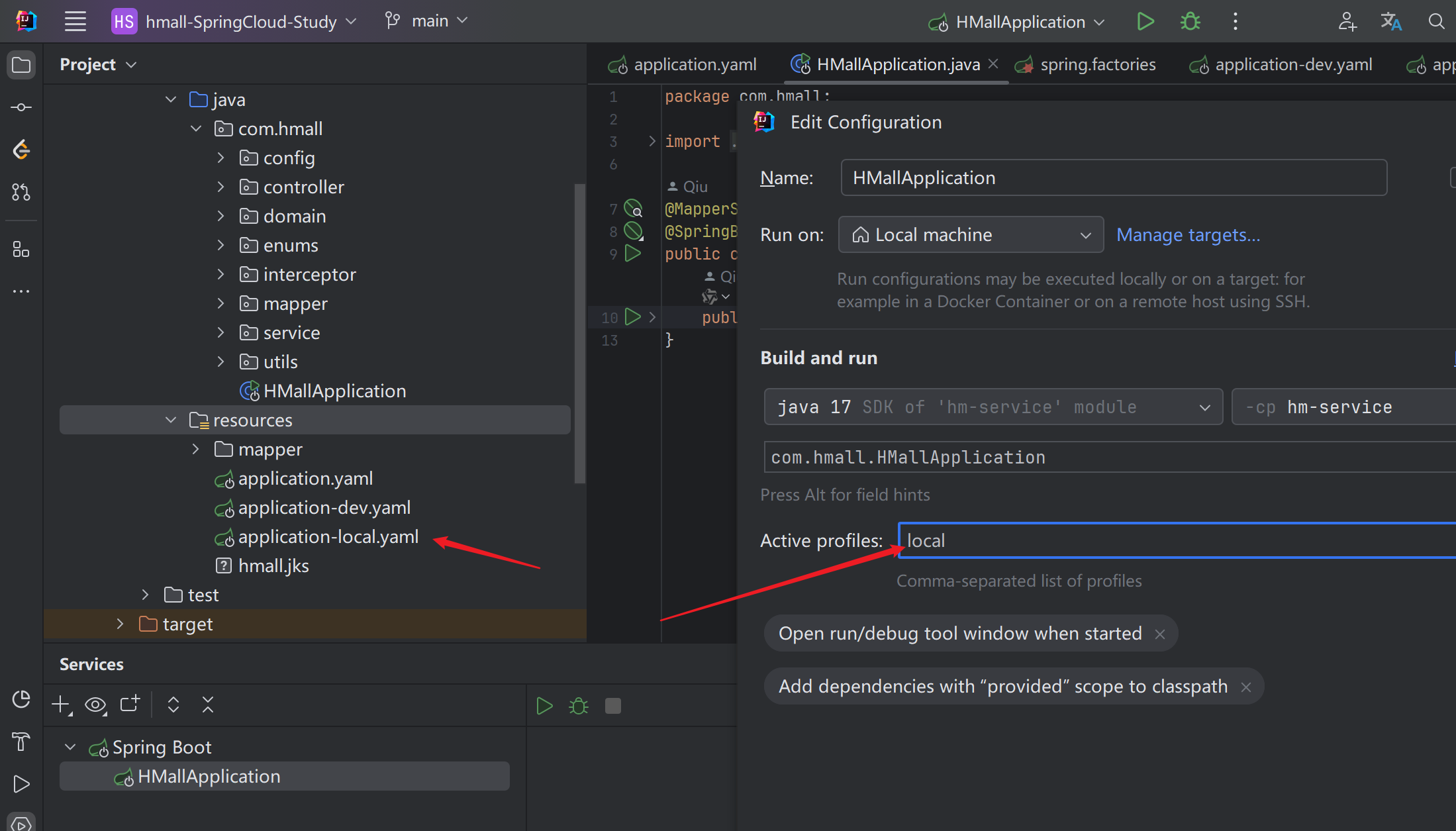Click the main class field com.hmall.HMallApplication
The width and height of the screenshot is (1456, 831).
(1110, 457)
